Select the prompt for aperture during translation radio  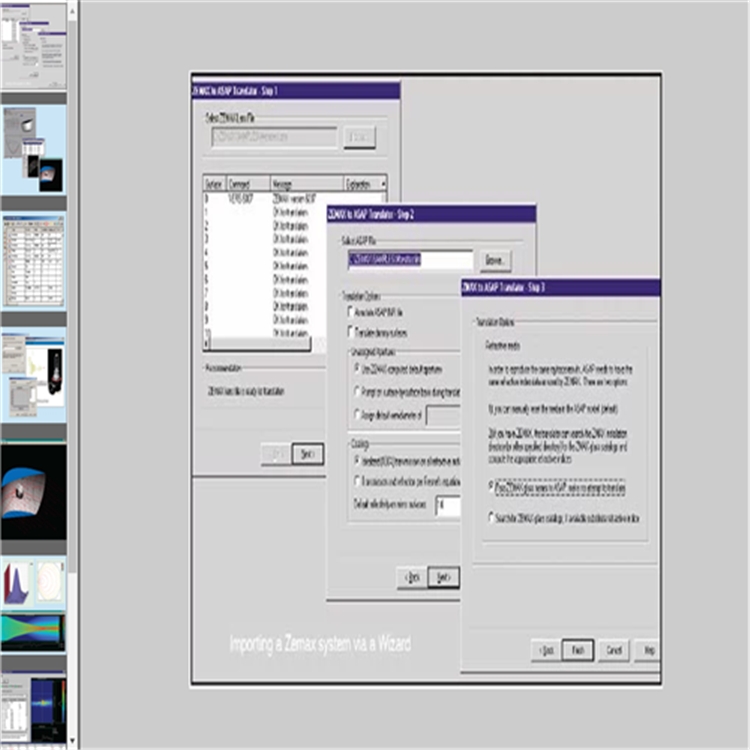tap(357, 391)
